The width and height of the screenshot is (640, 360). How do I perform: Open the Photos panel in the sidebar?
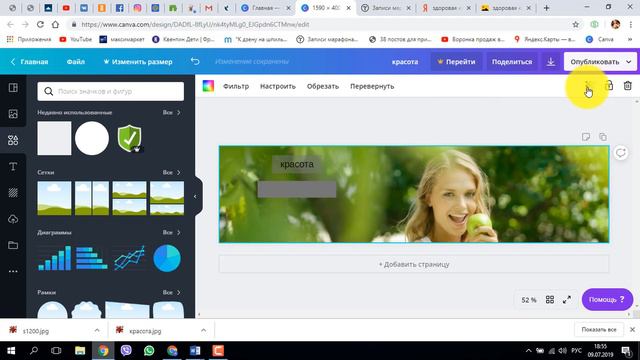13,114
